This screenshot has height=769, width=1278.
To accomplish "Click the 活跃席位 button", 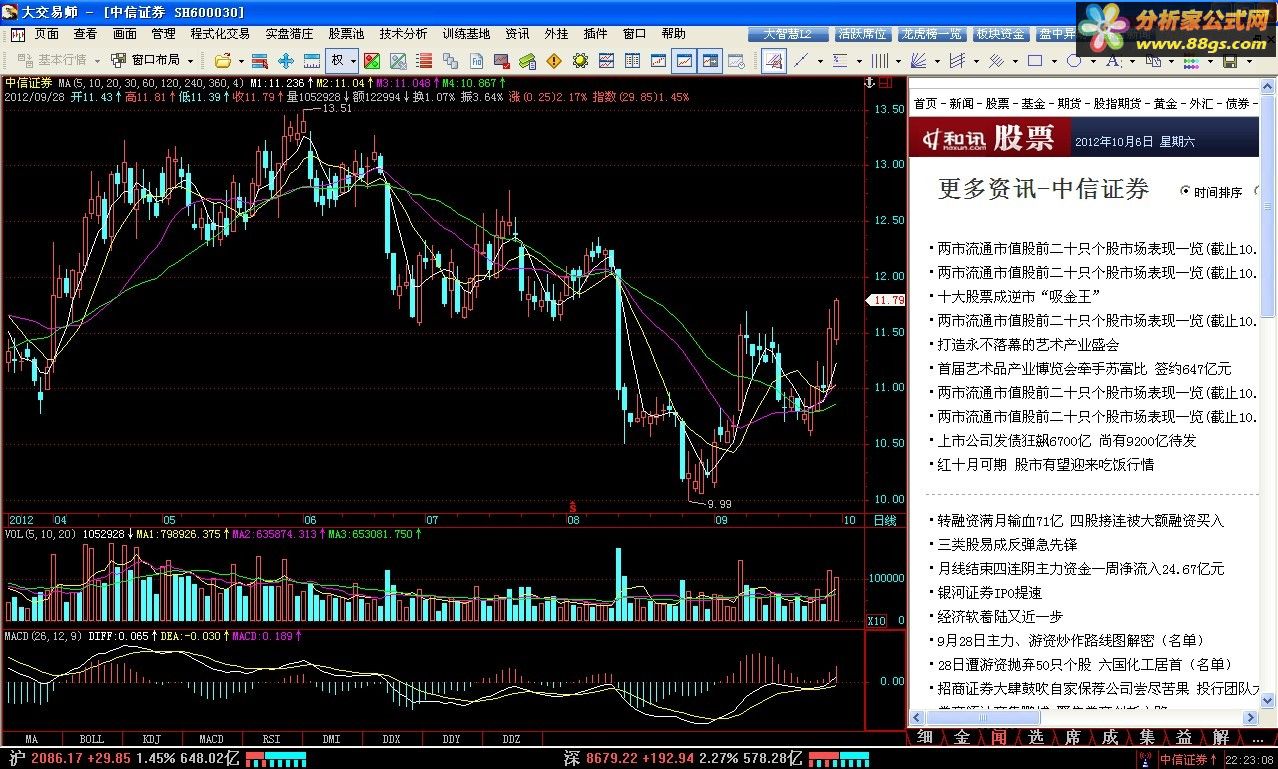I will pyautogui.click(x=862, y=33).
